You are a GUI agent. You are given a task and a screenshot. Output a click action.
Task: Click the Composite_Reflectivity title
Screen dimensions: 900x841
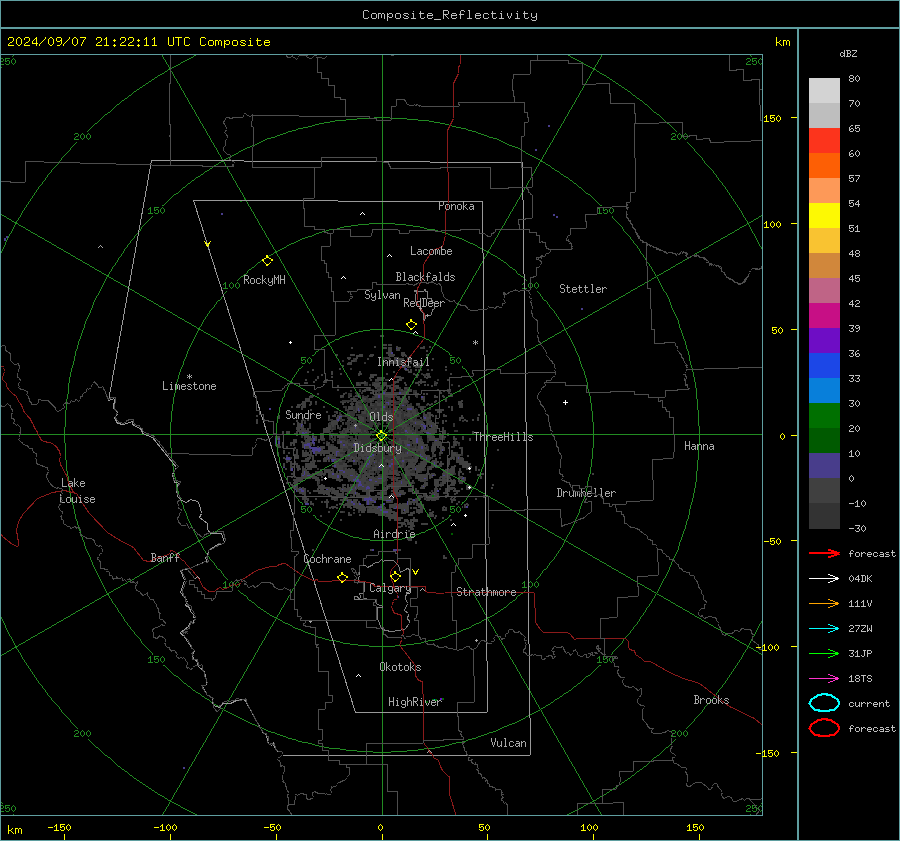click(x=450, y=15)
